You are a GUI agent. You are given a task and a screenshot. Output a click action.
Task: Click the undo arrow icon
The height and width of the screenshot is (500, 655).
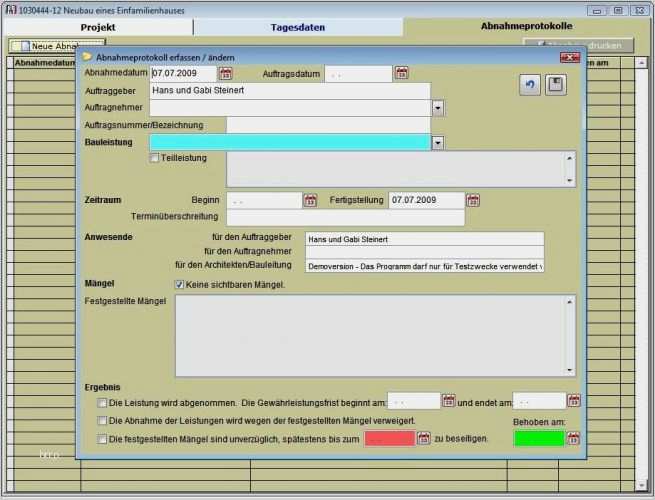point(530,86)
